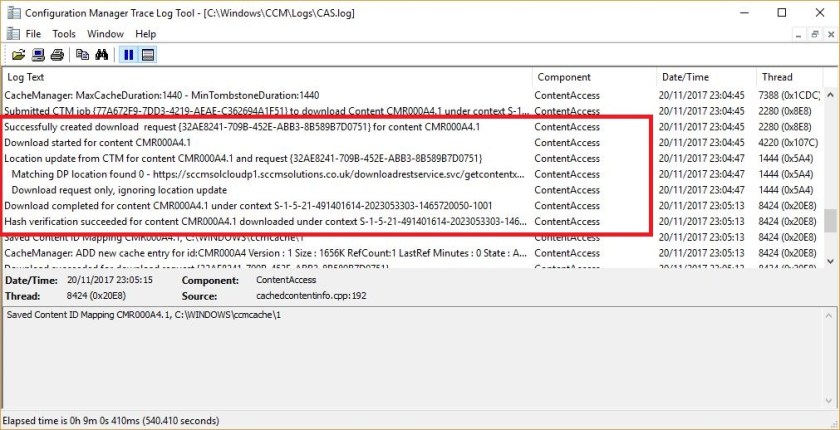Open the Tools menu
This screenshot has height=430, width=840.
point(64,34)
